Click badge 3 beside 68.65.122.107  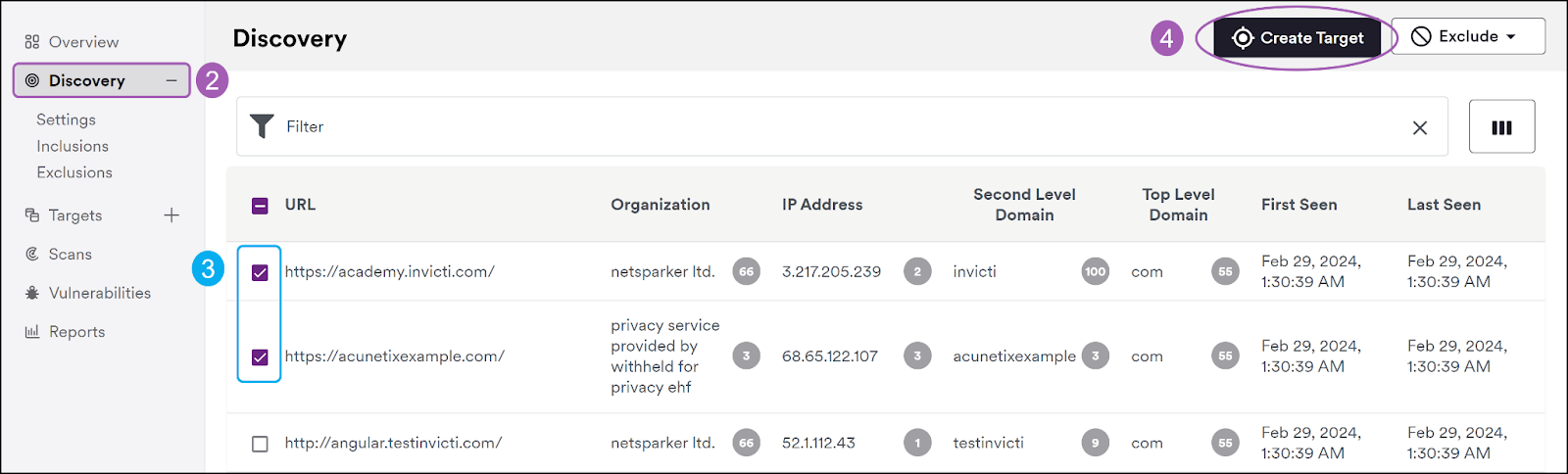tap(917, 356)
